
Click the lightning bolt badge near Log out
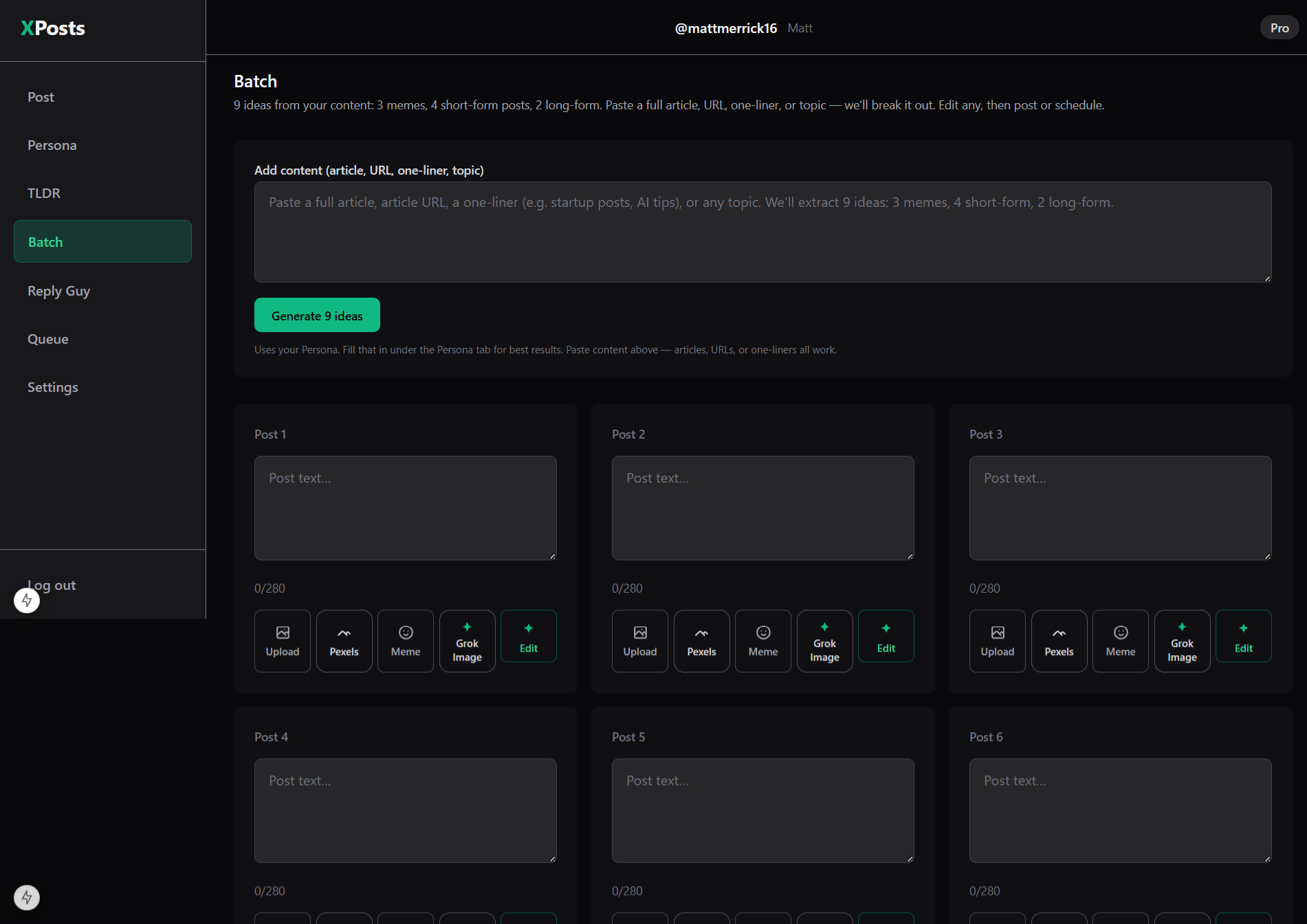coord(27,600)
